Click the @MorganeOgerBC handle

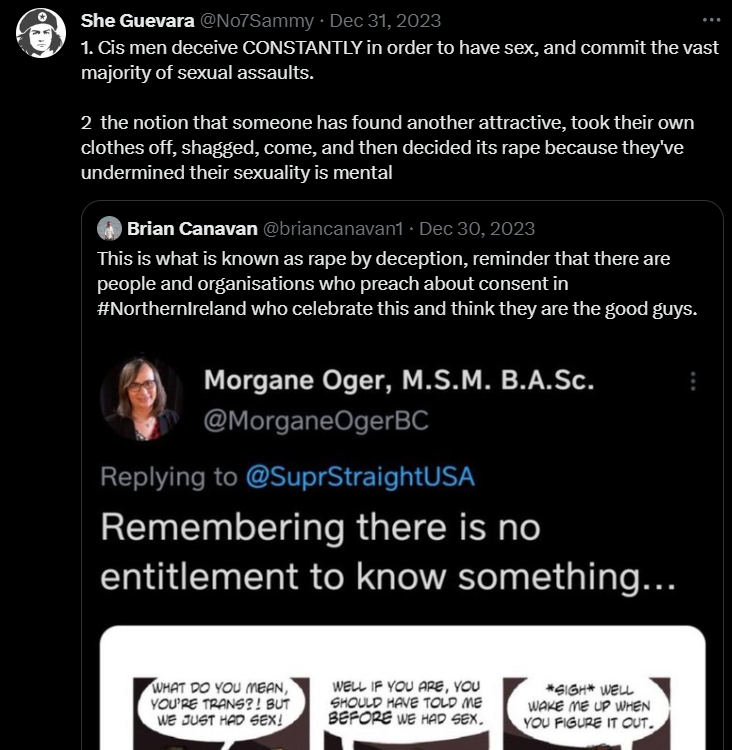coord(315,421)
